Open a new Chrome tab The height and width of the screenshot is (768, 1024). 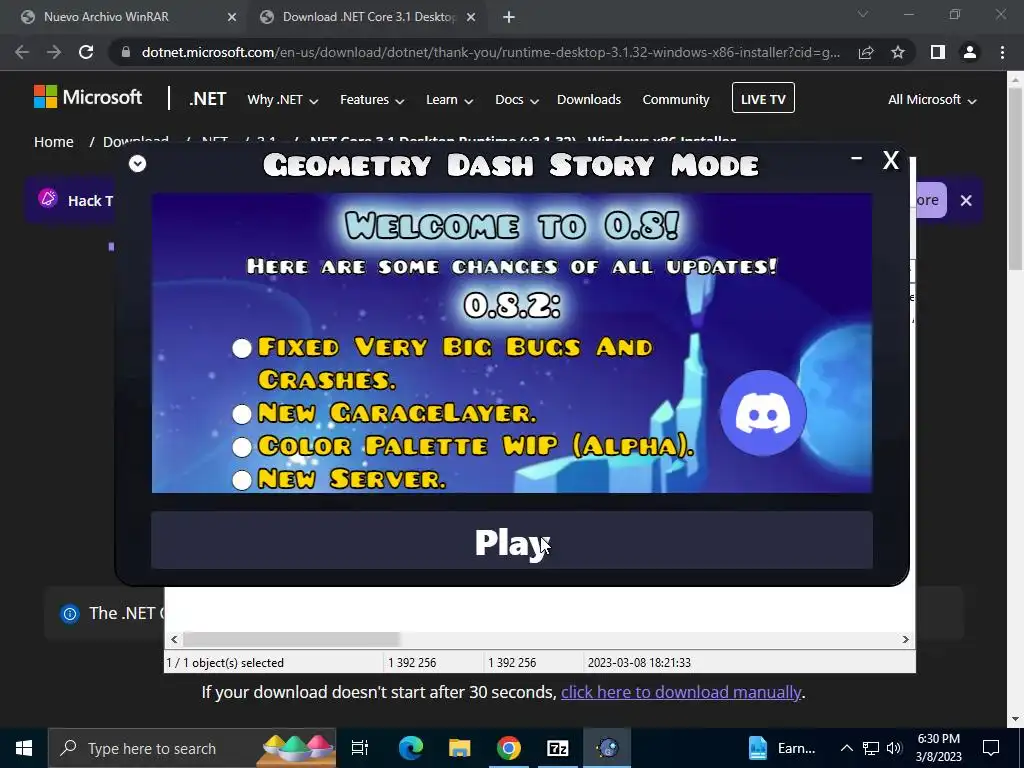coord(509,17)
